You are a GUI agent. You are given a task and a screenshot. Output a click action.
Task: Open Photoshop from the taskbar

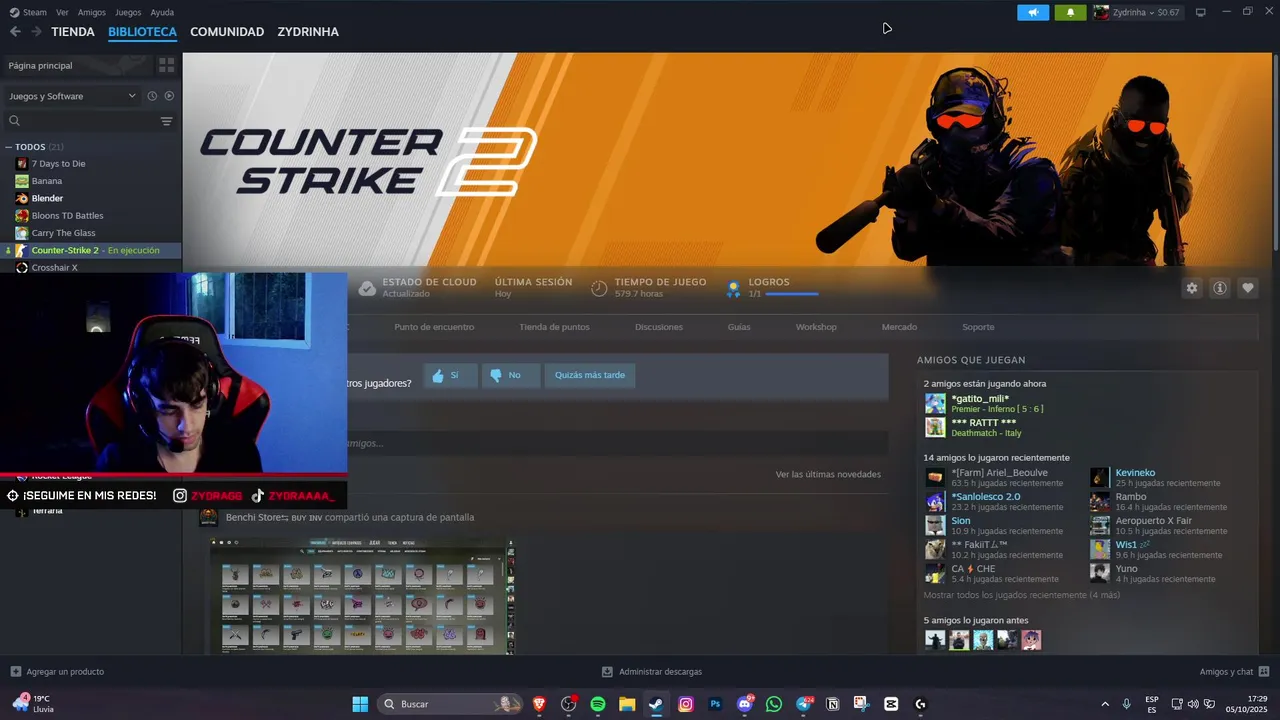pos(715,704)
